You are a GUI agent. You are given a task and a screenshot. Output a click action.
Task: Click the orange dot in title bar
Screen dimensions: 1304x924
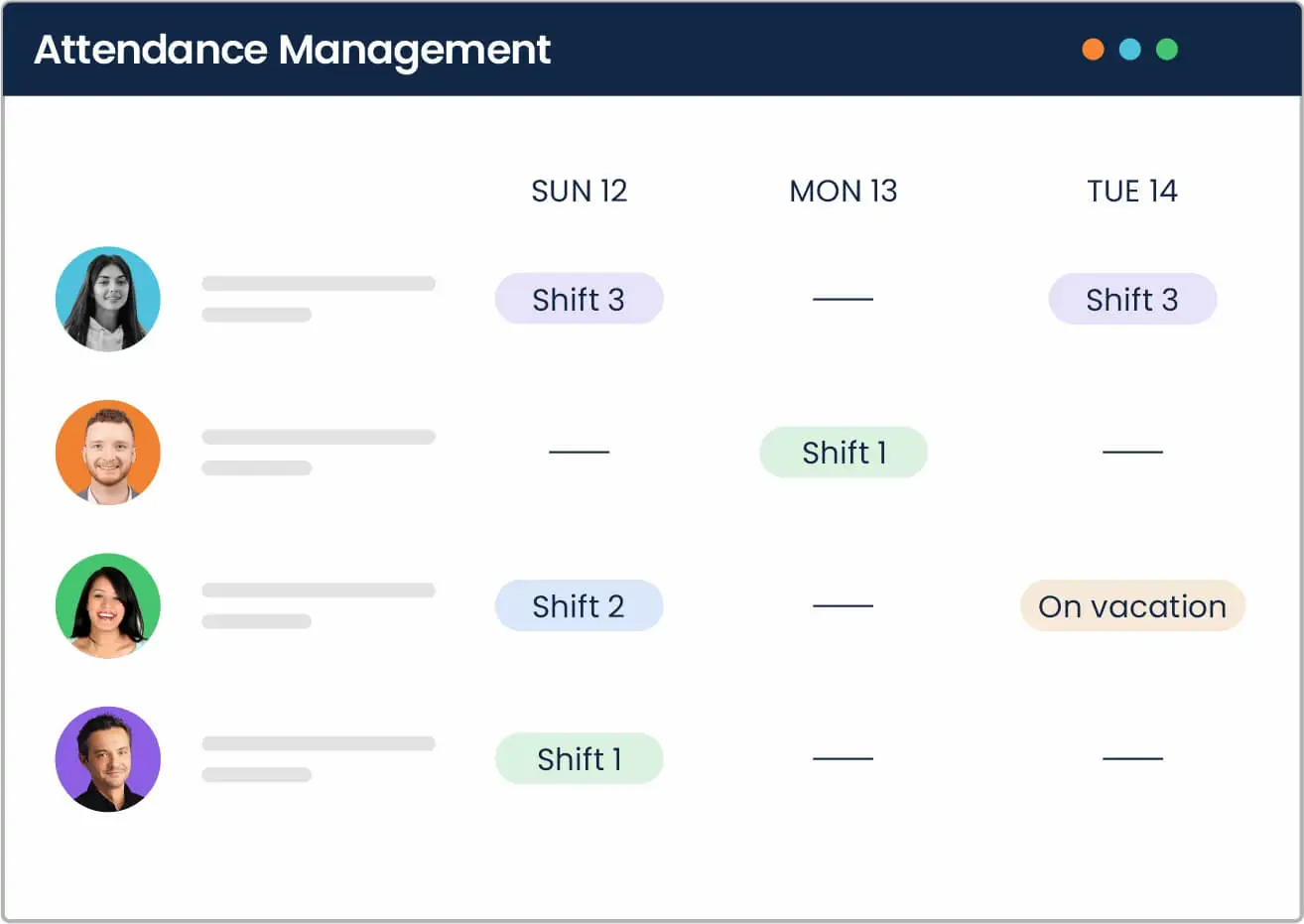[1093, 50]
